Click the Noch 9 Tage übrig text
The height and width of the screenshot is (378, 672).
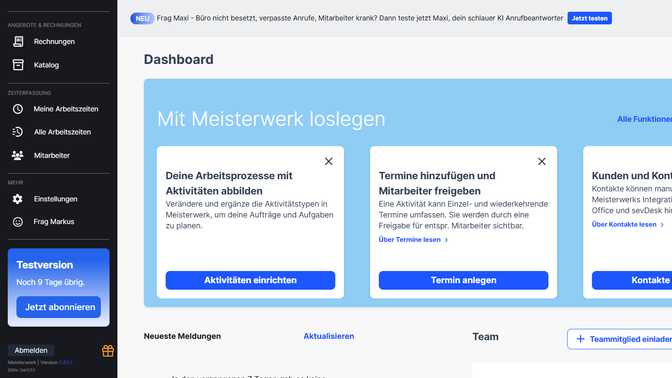point(51,282)
